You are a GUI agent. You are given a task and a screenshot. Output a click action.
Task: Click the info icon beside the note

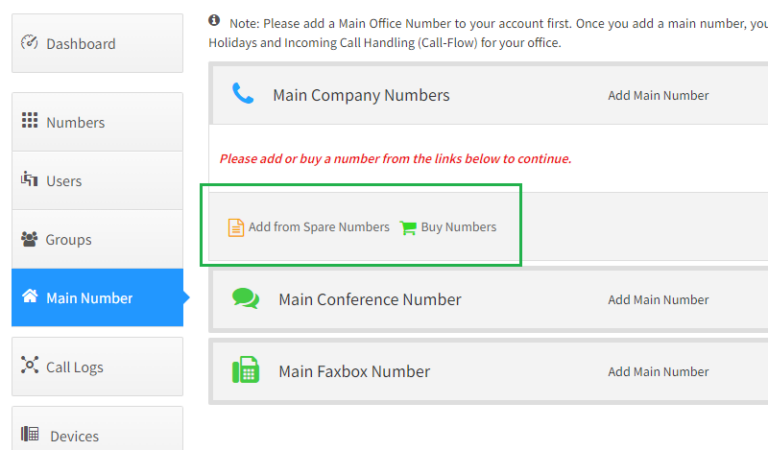point(214,20)
